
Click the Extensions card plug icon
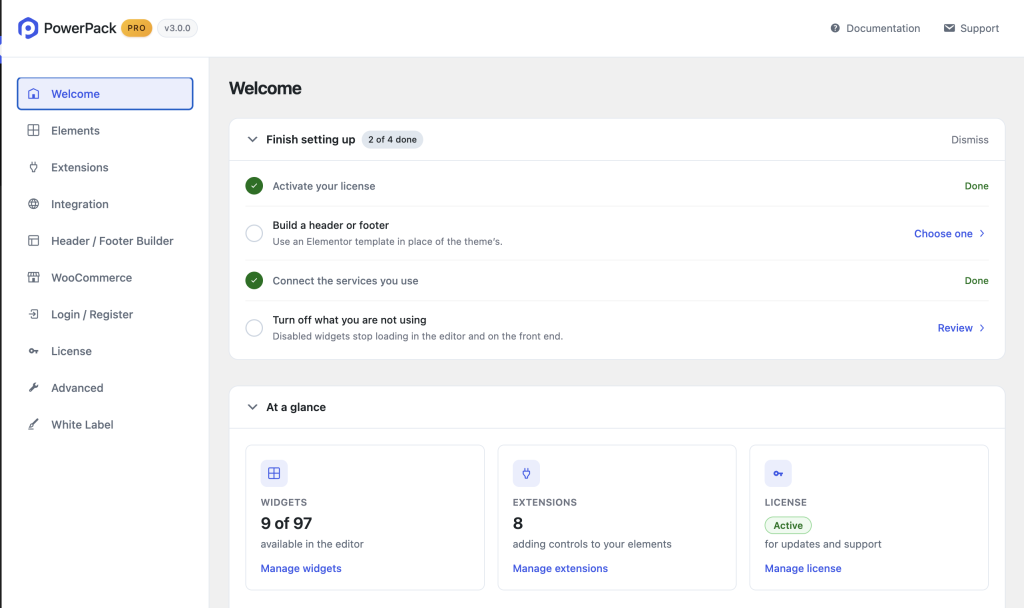(526, 473)
